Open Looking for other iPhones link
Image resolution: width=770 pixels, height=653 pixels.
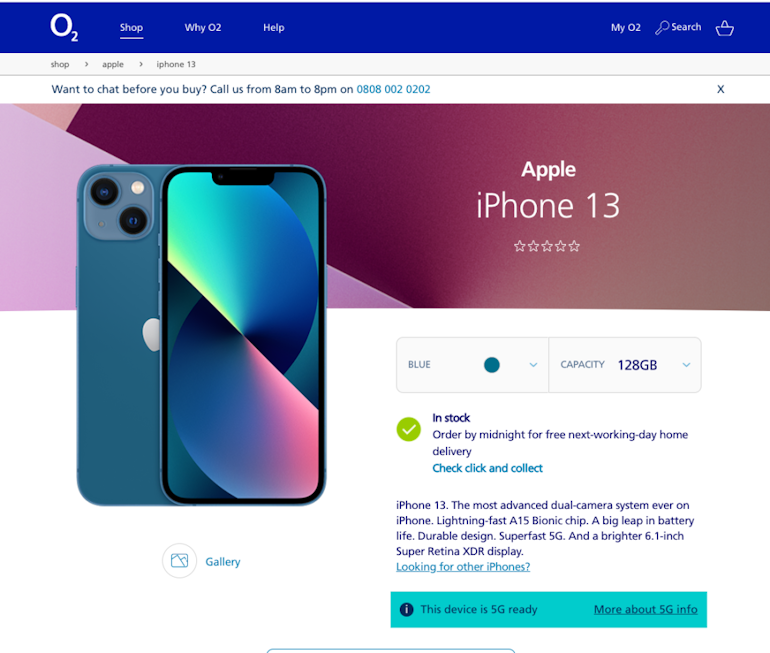(x=463, y=567)
